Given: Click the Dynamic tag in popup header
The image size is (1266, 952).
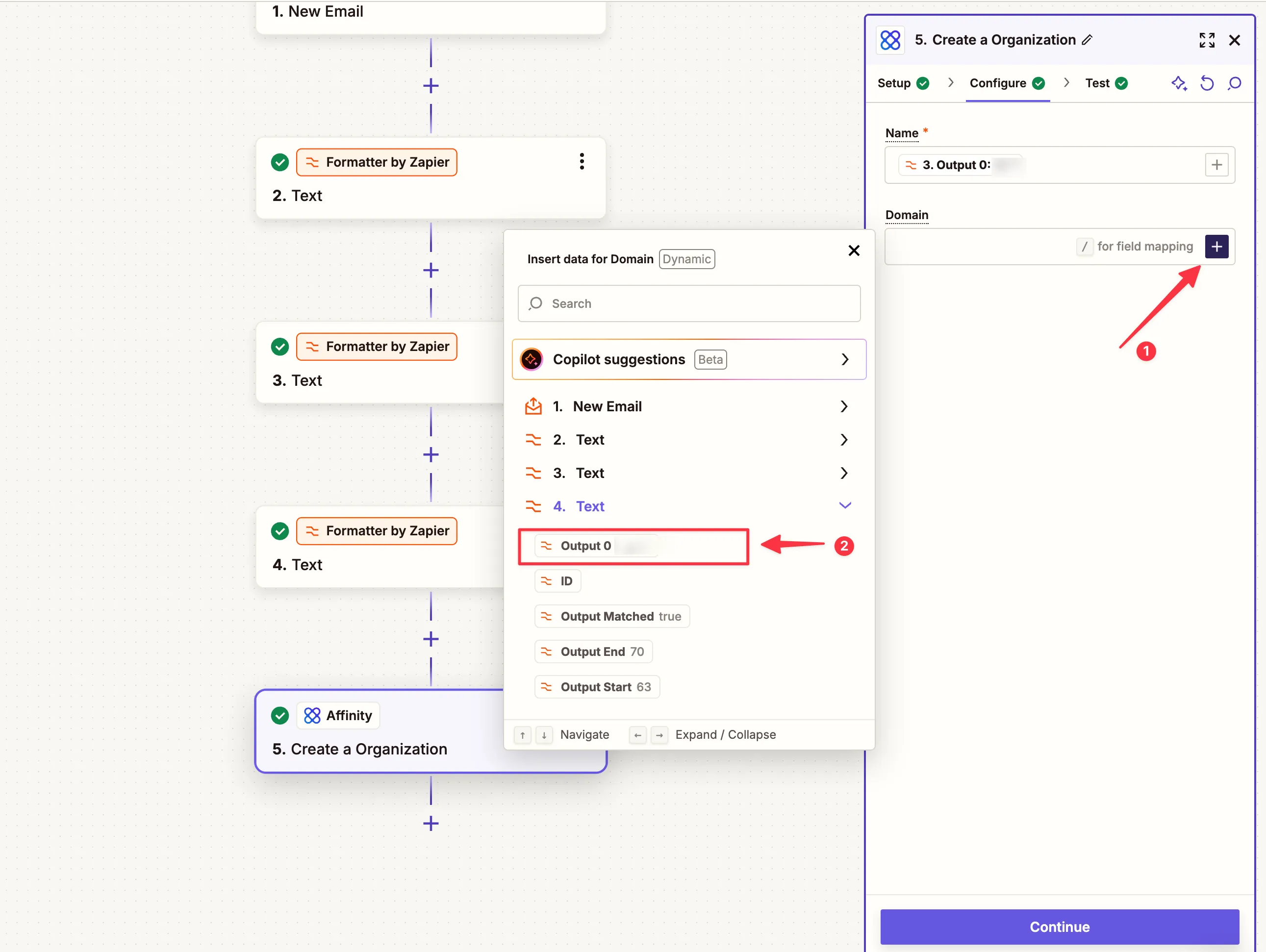Looking at the screenshot, I should coord(686,259).
